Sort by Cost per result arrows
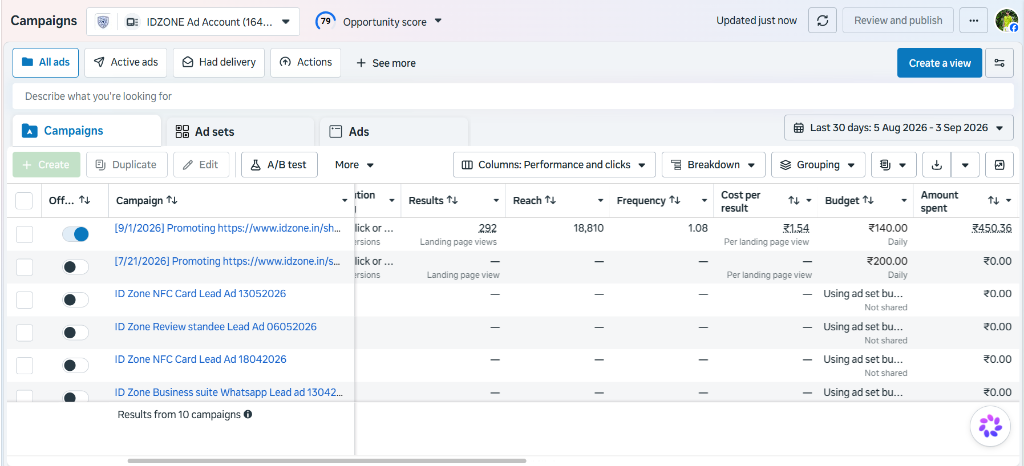The image size is (1024, 466). point(793,200)
